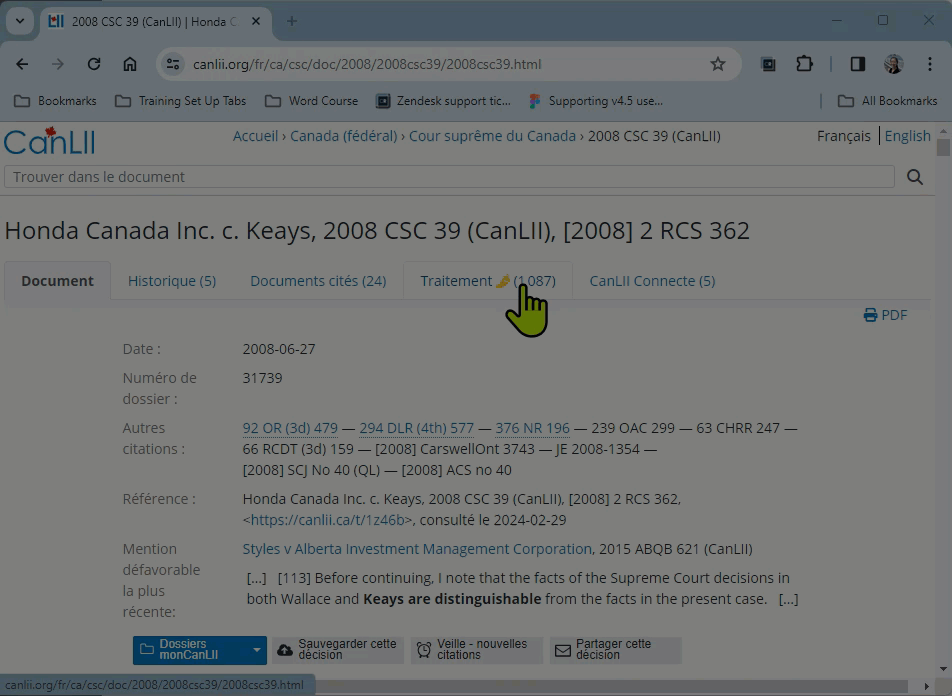Go back to previous page

[x=22, y=64]
